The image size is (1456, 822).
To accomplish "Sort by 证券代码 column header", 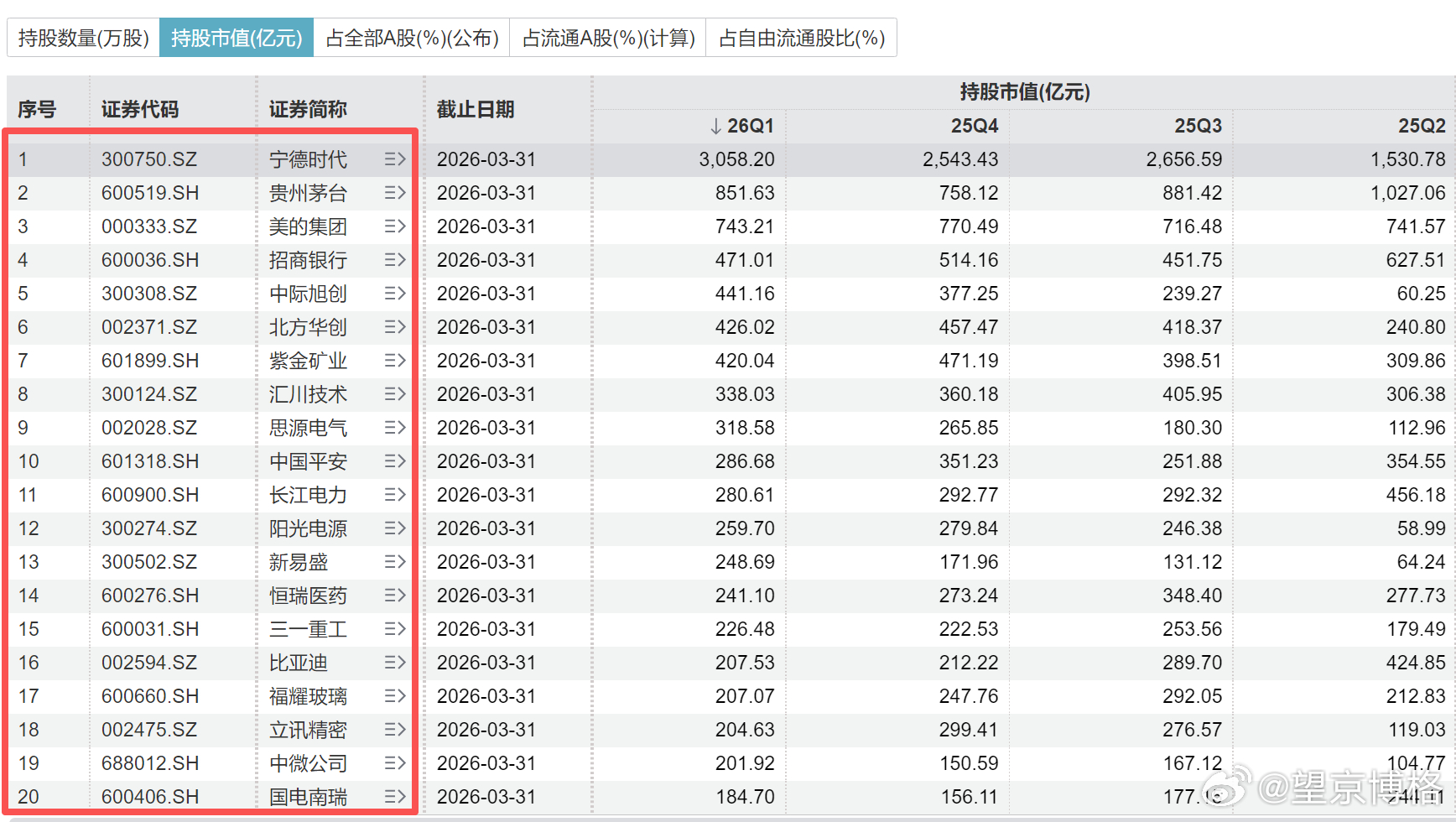I will (140, 110).
